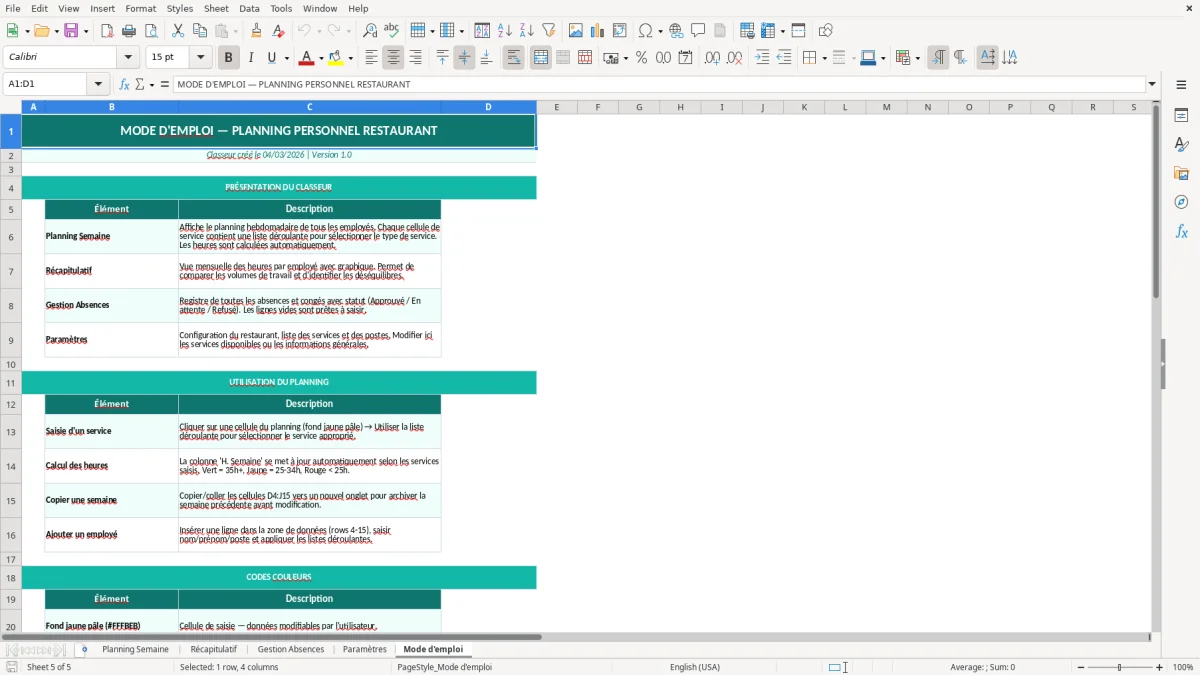
Task: Export directly as PDF
Action: (107, 31)
